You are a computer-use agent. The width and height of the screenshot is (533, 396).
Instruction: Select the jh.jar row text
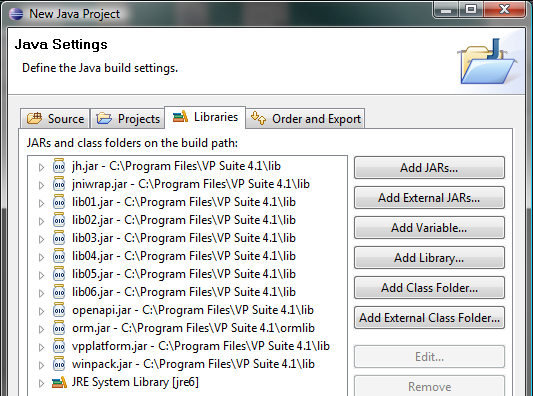point(176,166)
